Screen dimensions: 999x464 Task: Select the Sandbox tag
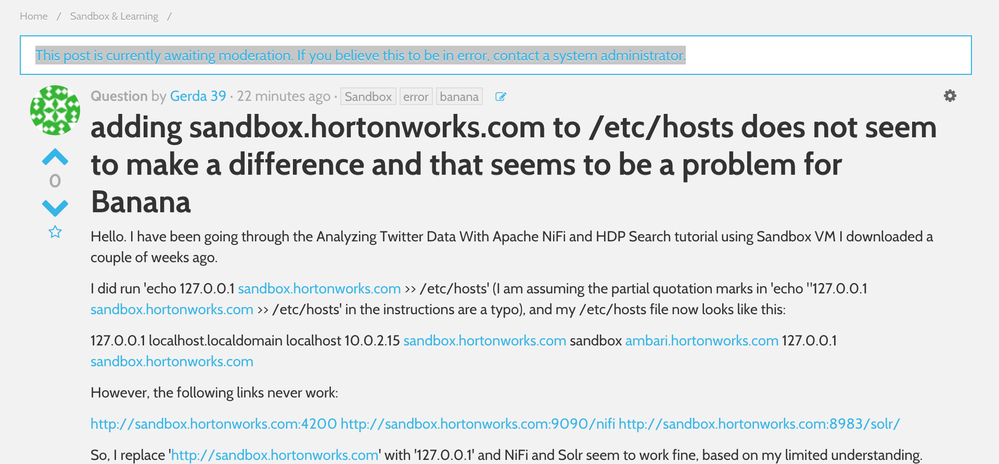[x=368, y=97]
